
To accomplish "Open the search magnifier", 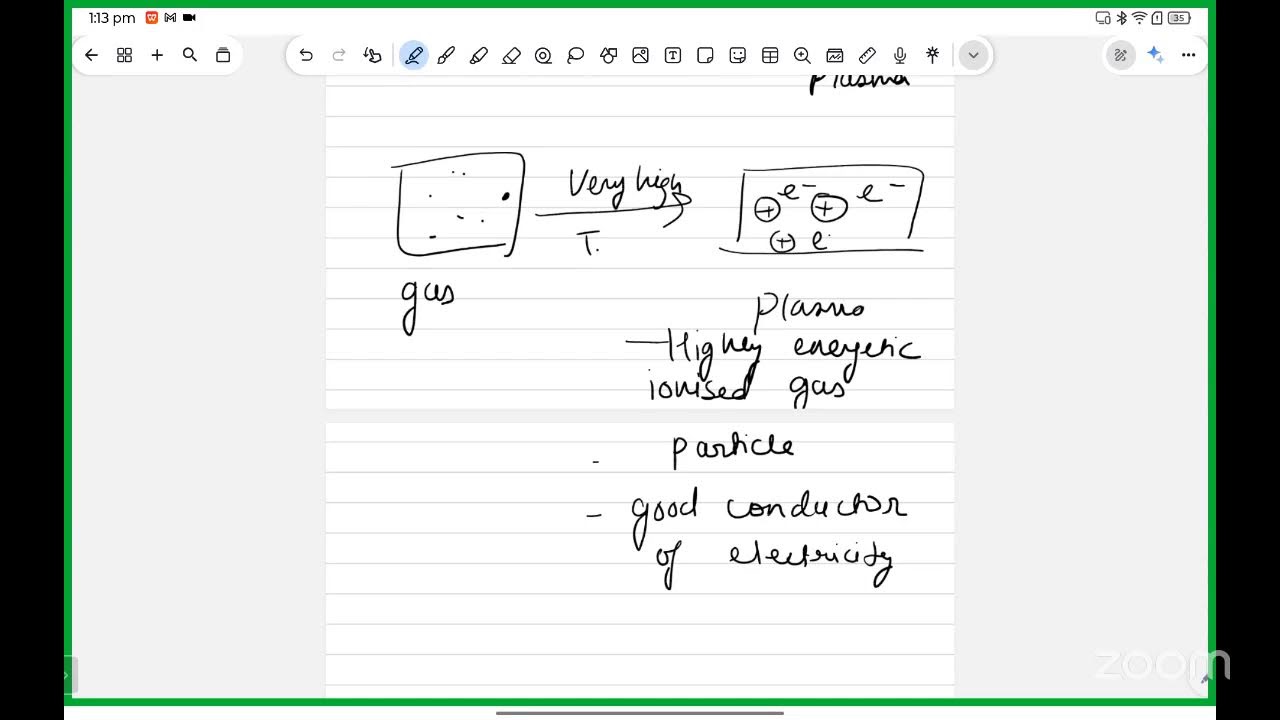I will tap(190, 56).
